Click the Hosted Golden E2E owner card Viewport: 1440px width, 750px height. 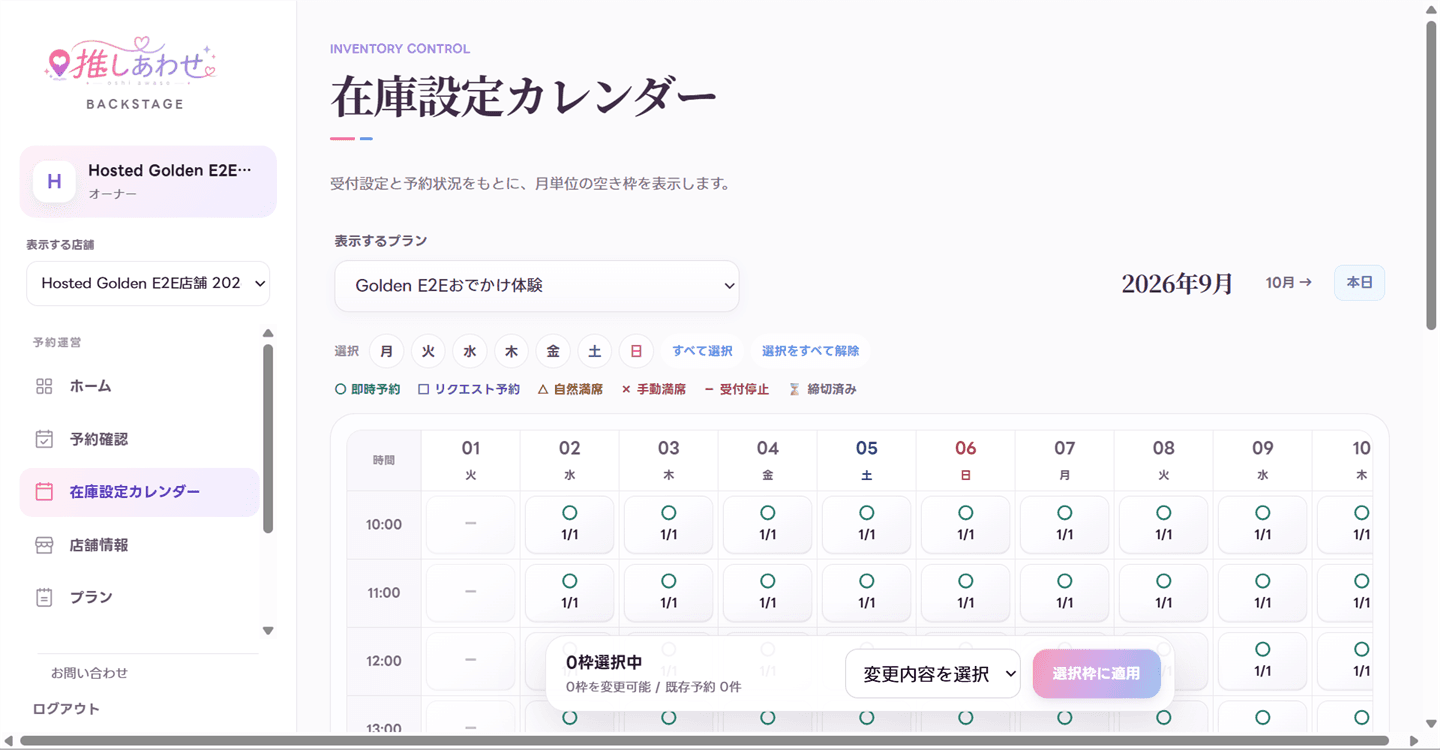pos(148,181)
